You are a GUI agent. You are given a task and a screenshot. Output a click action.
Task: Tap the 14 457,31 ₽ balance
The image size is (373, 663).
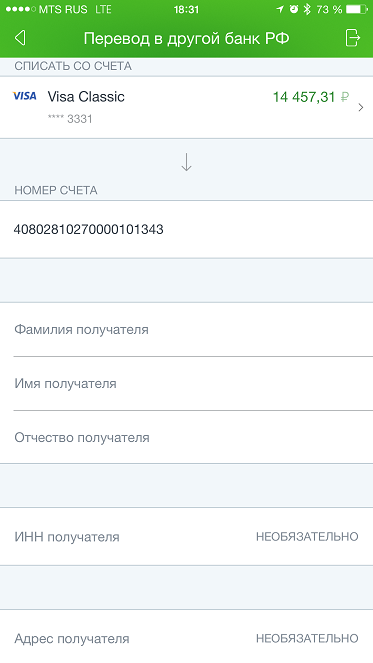[x=311, y=97]
